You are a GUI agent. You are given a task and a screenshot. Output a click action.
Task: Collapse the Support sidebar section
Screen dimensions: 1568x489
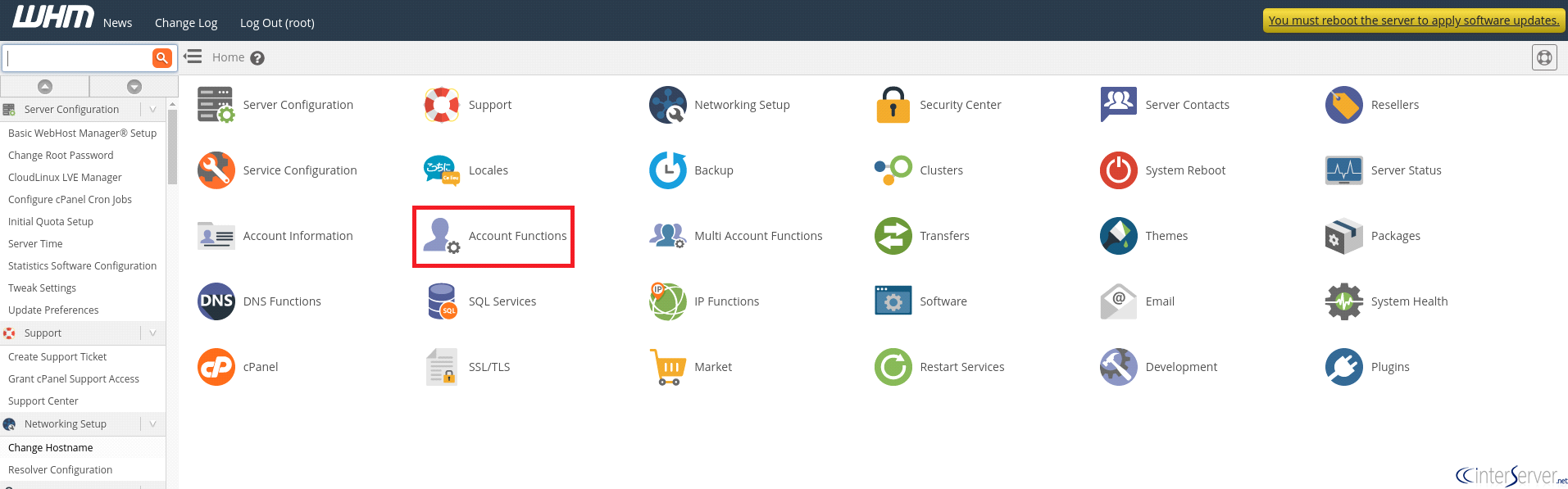[x=152, y=333]
